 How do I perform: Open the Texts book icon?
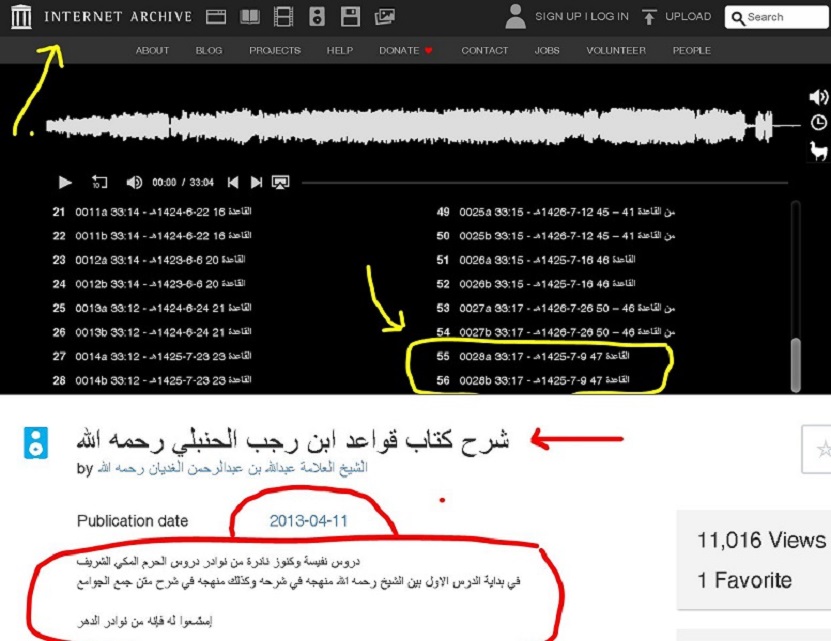coord(249,17)
